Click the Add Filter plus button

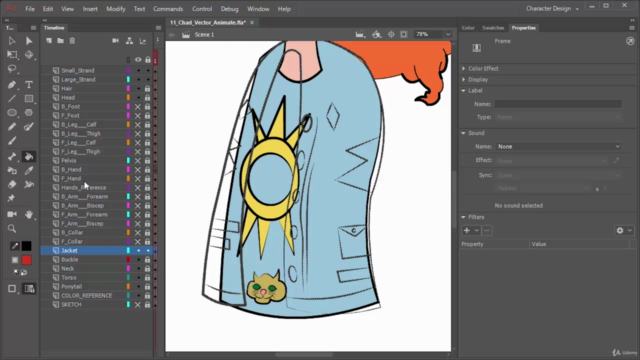[467, 231]
